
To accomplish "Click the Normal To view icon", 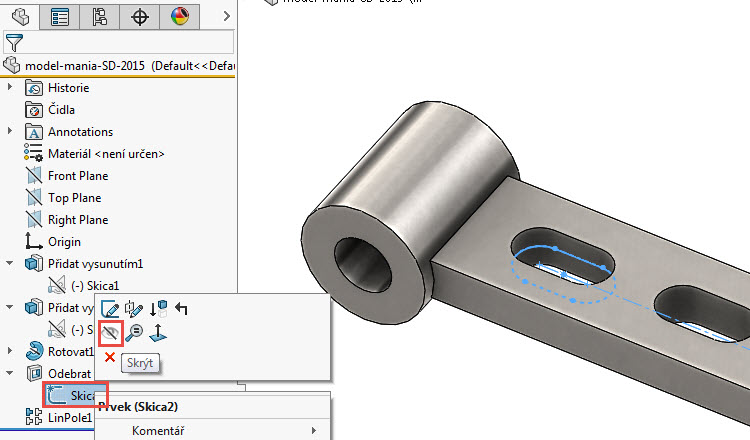I will [x=158, y=333].
